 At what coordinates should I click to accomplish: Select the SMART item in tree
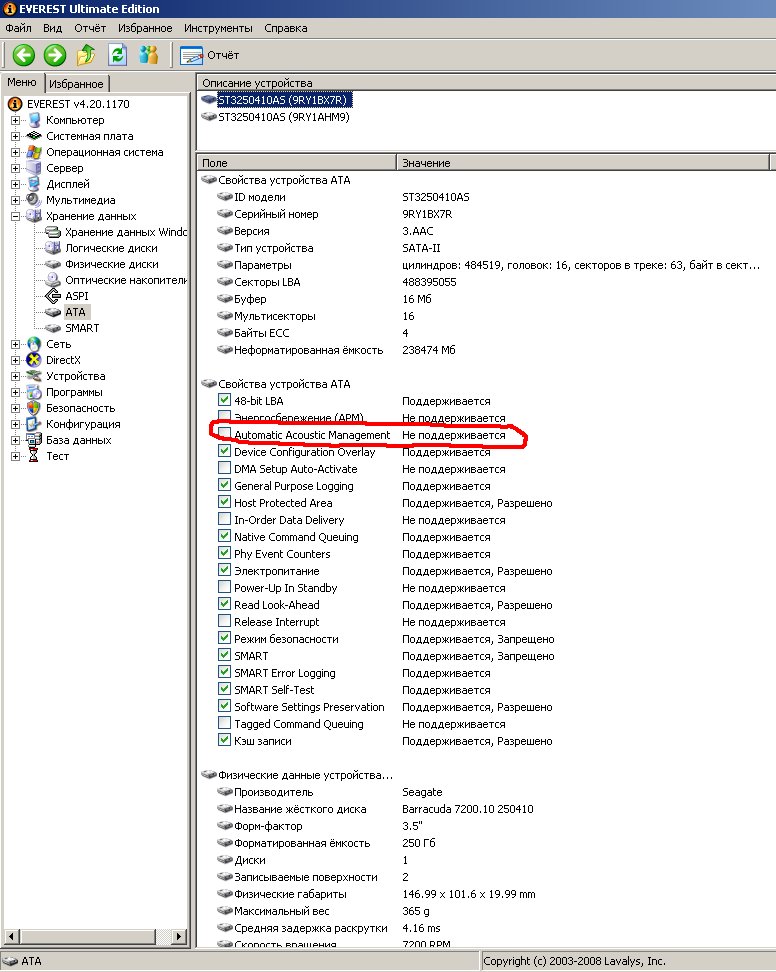(x=81, y=328)
